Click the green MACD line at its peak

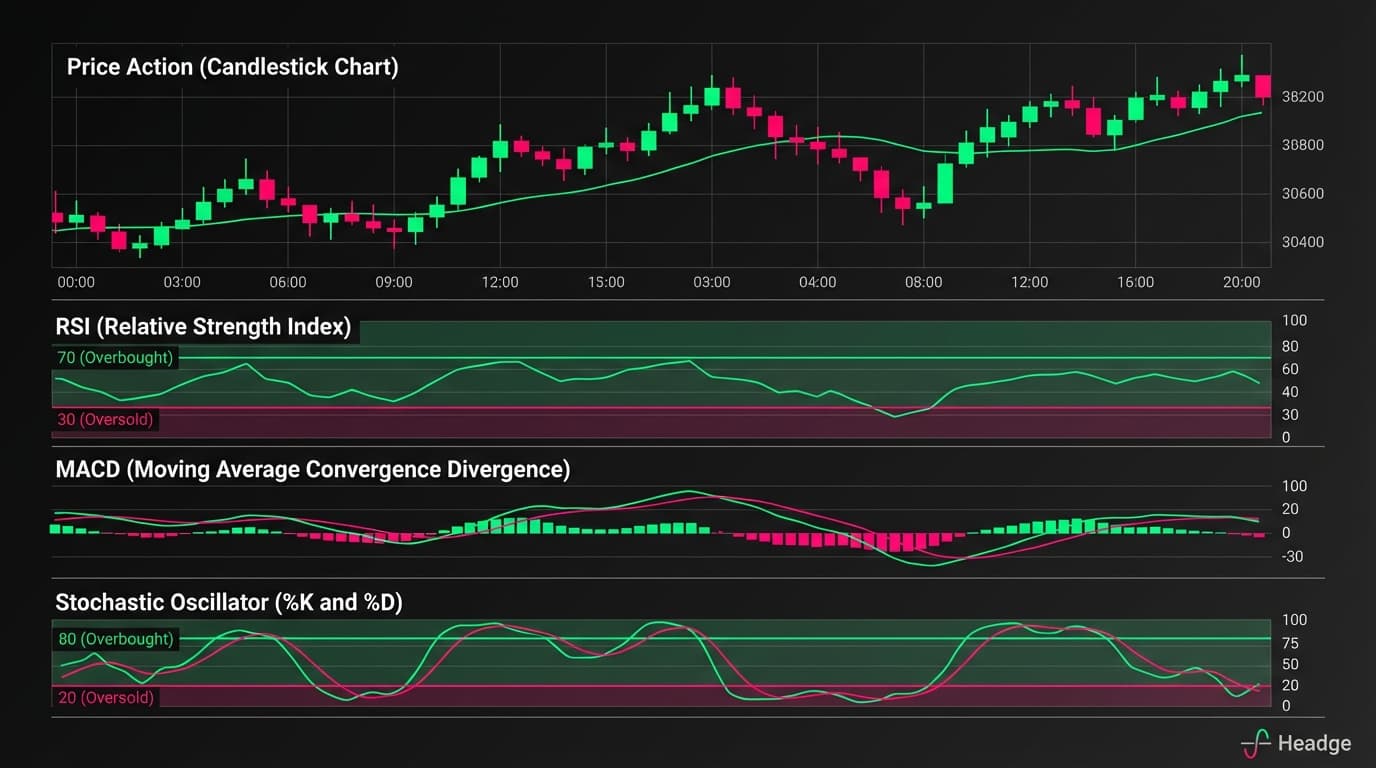pyautogui.click(x=690, y=492)
